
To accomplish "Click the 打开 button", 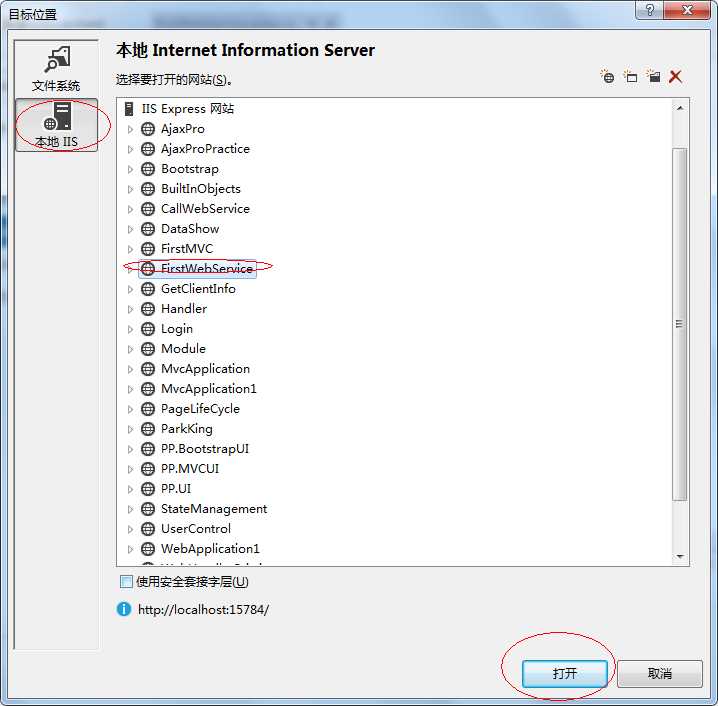I will pyautogui.click(x=565, y=673).
